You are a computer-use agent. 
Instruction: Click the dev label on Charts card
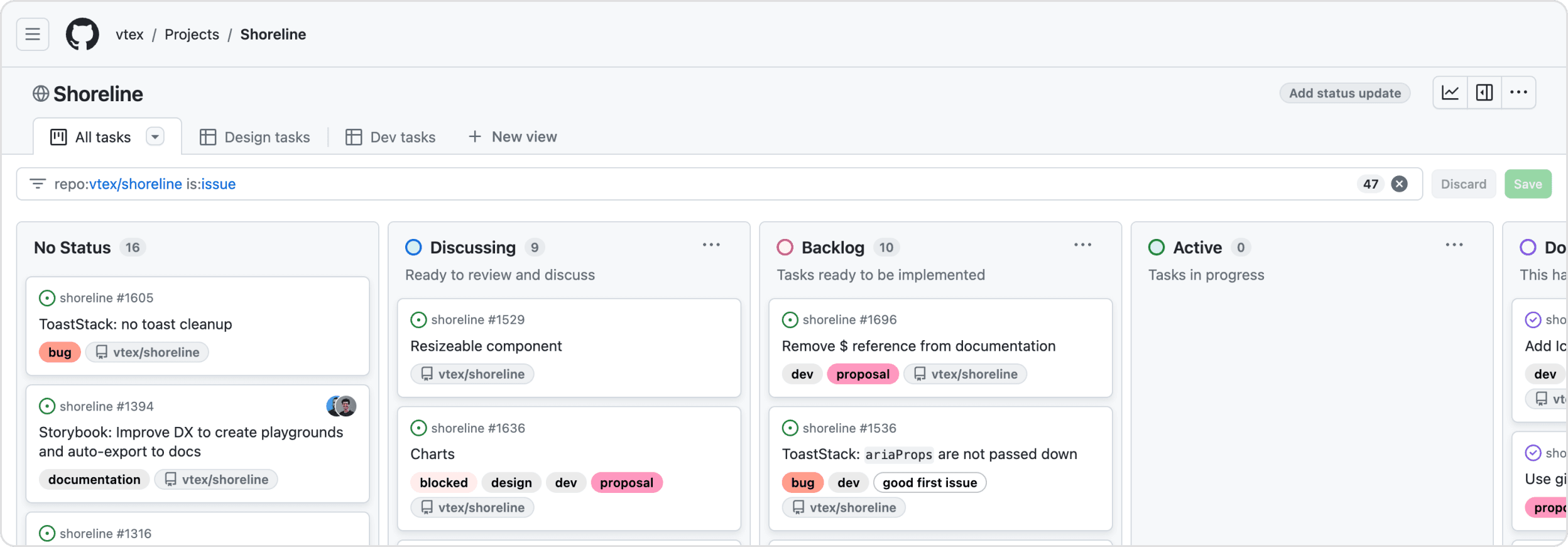pyautogui.click(x=565, y=482)
